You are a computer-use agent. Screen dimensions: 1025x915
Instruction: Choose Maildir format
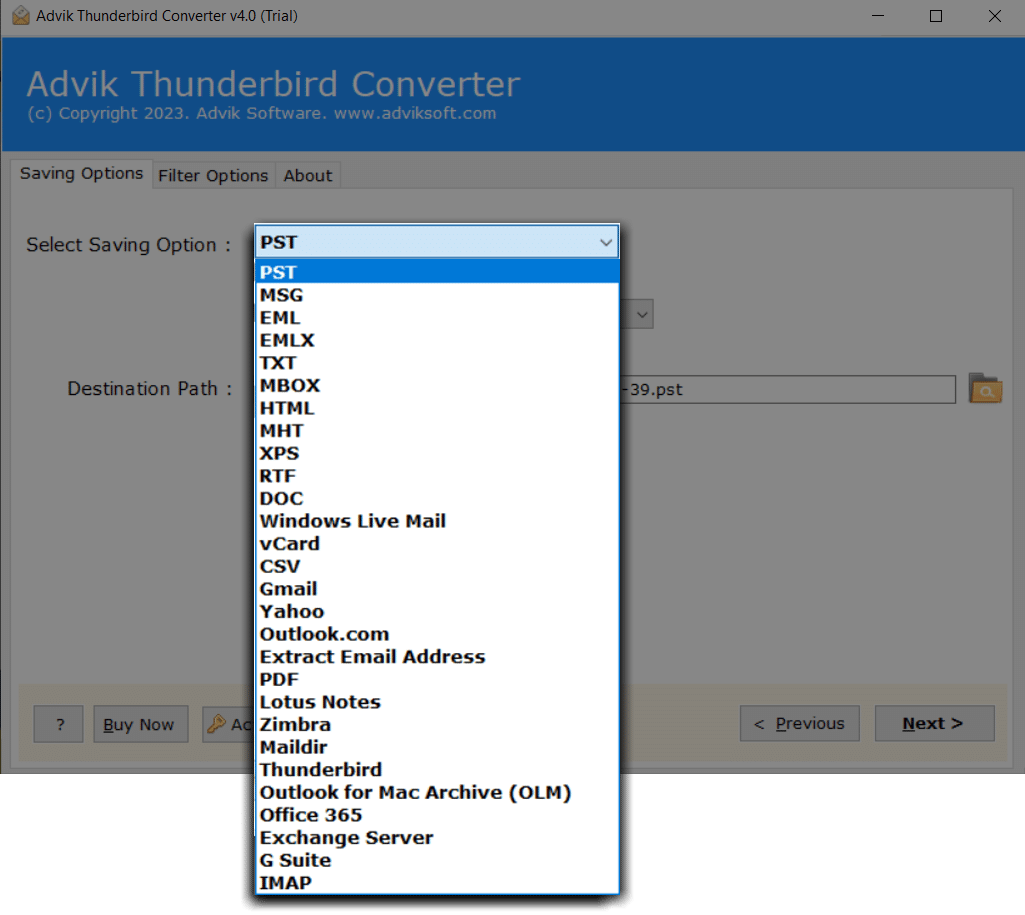coord(437,747)
